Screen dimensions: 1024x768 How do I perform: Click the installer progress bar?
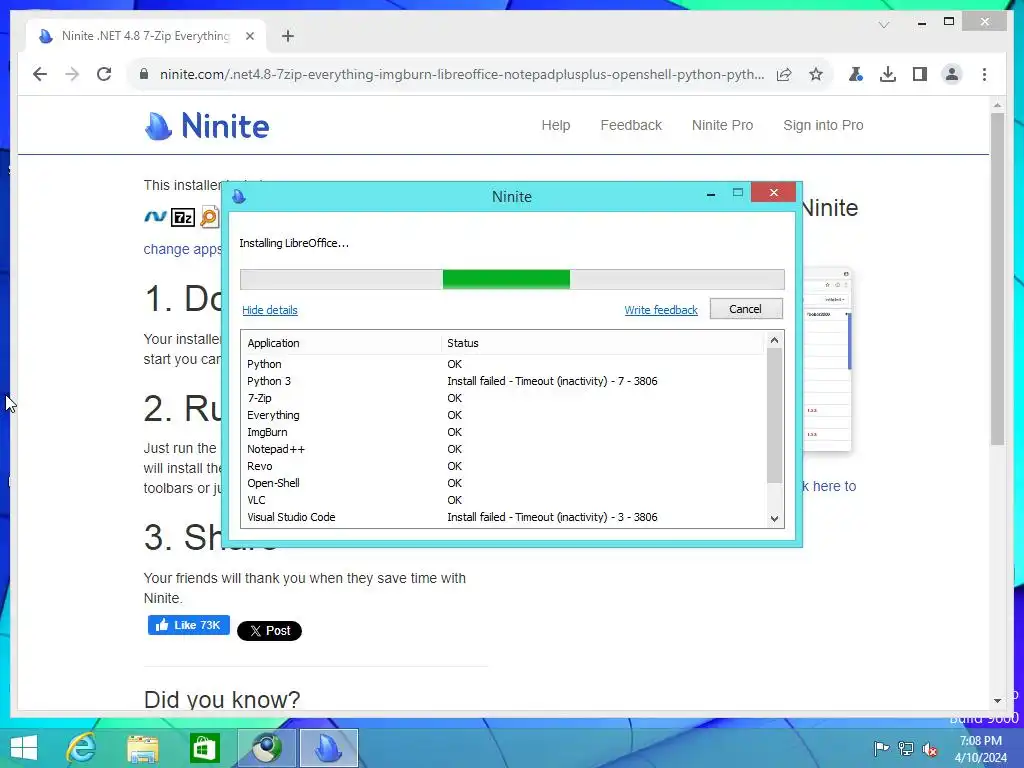(x=512, y=280)
